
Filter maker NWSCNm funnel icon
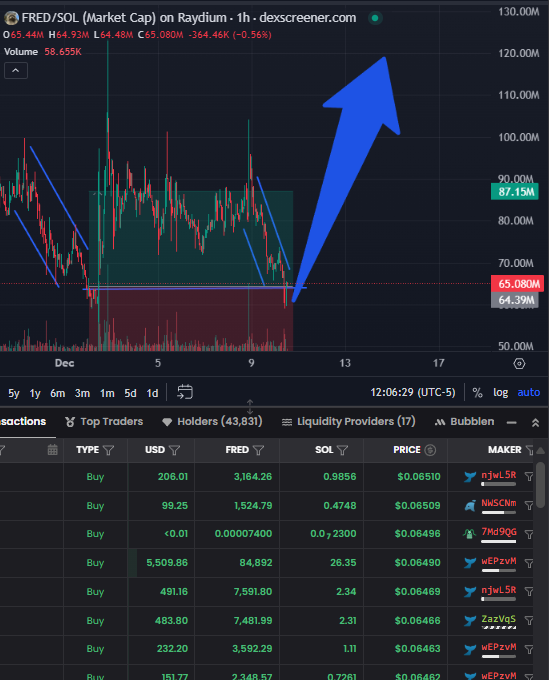click(x=529, y=505)
